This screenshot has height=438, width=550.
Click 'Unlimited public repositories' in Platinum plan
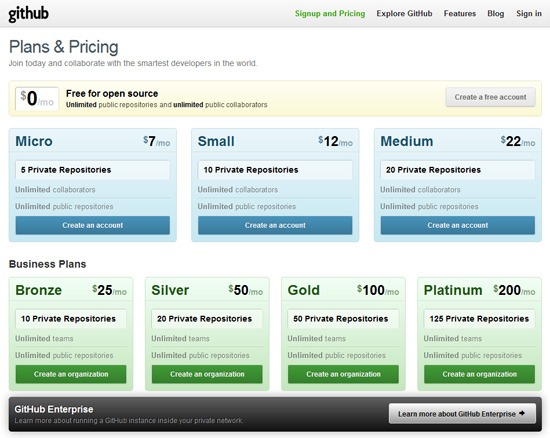473,356
